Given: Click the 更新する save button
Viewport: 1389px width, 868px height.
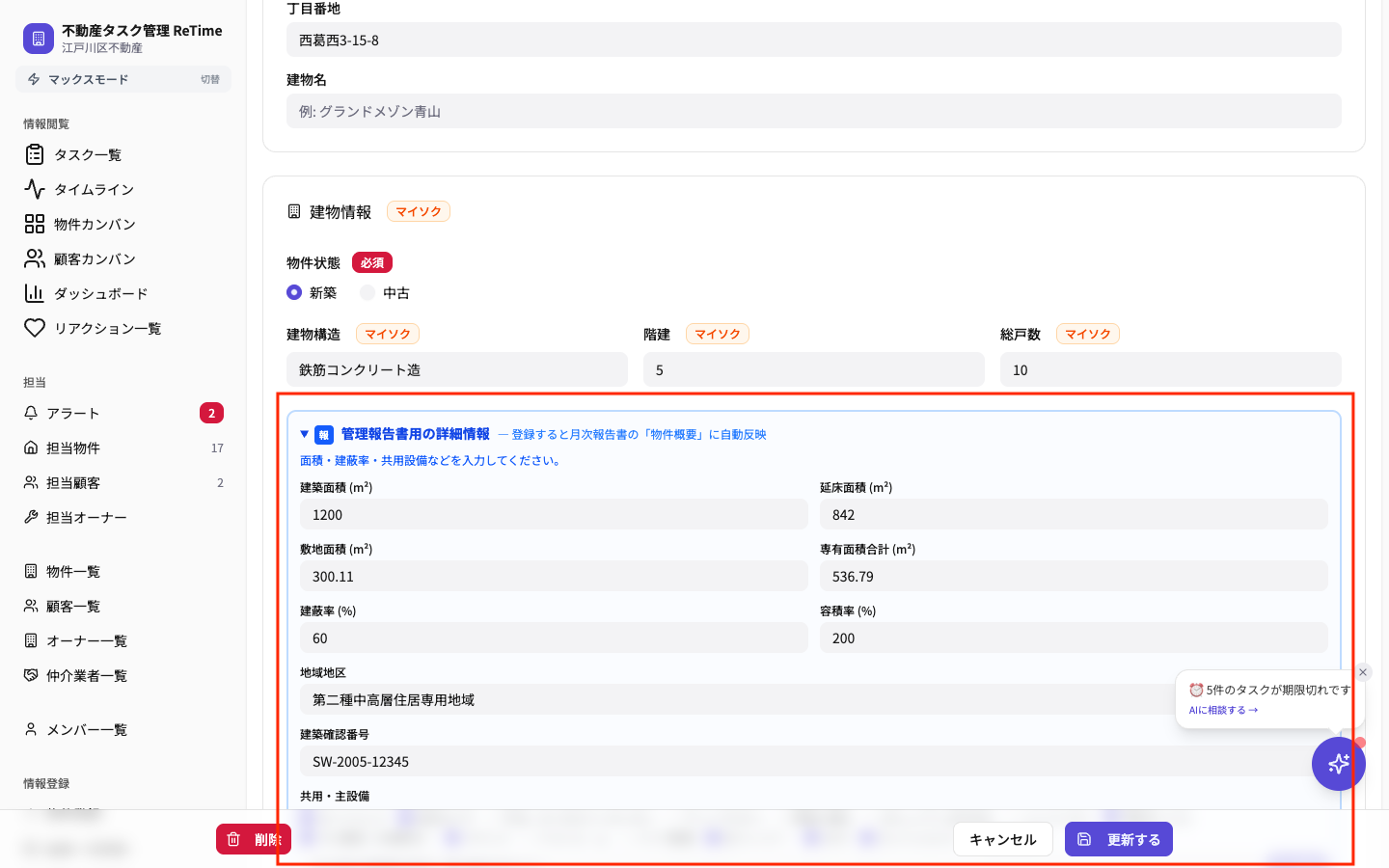Looking at the screenshot, I should pos(1119,839).
